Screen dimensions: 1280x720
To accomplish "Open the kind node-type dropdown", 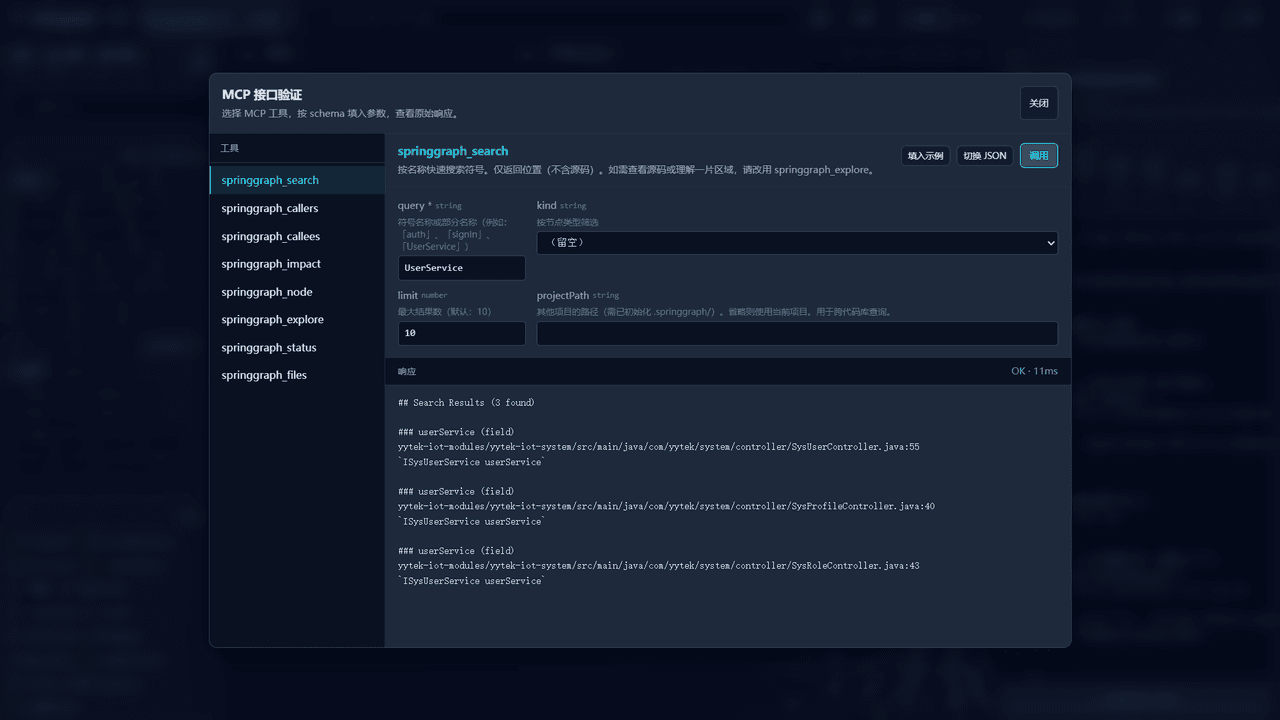I will 797,242.
